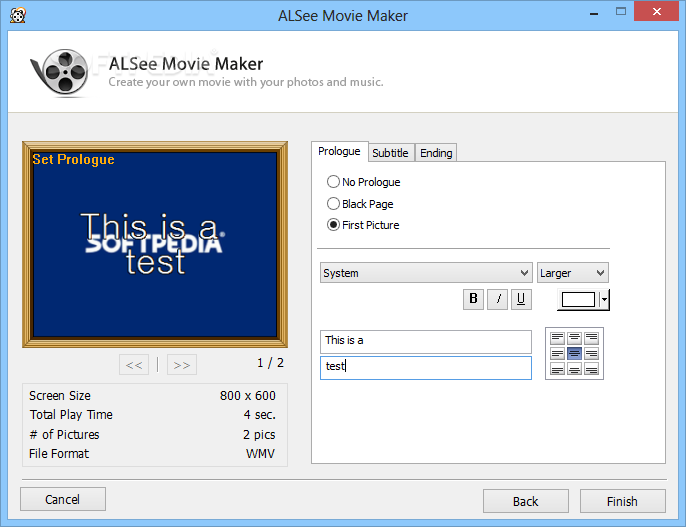Image resolution: width=686 pixels, height=527 pixels.
Task: Select the highlighted middle-center alignment
Action: pos(574,353)
